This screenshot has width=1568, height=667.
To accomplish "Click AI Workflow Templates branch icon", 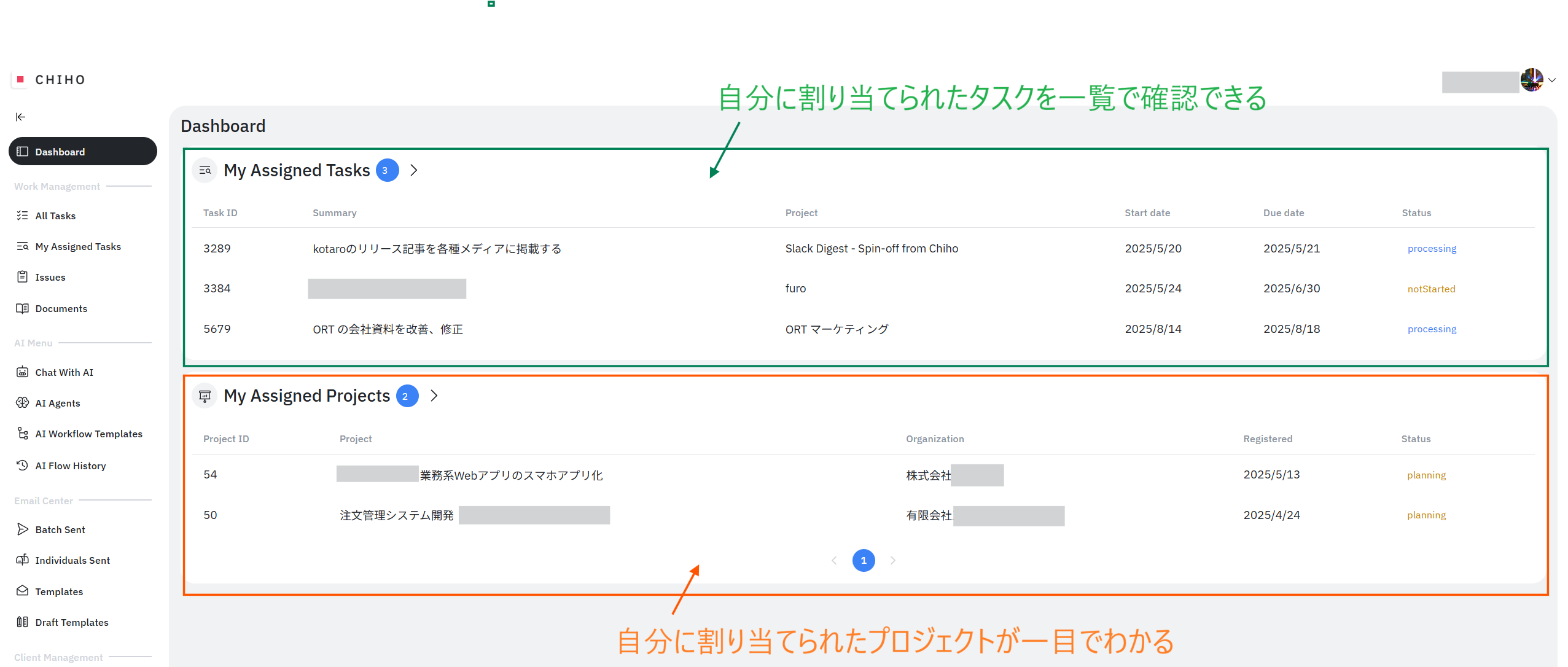I will click(22, 434).
